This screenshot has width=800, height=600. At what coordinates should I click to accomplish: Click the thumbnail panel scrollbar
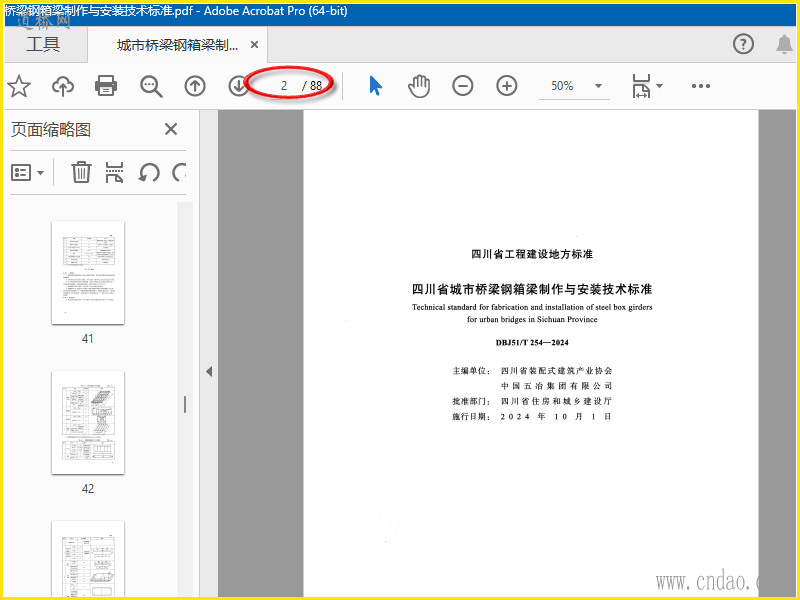click(x=185, y=401)
